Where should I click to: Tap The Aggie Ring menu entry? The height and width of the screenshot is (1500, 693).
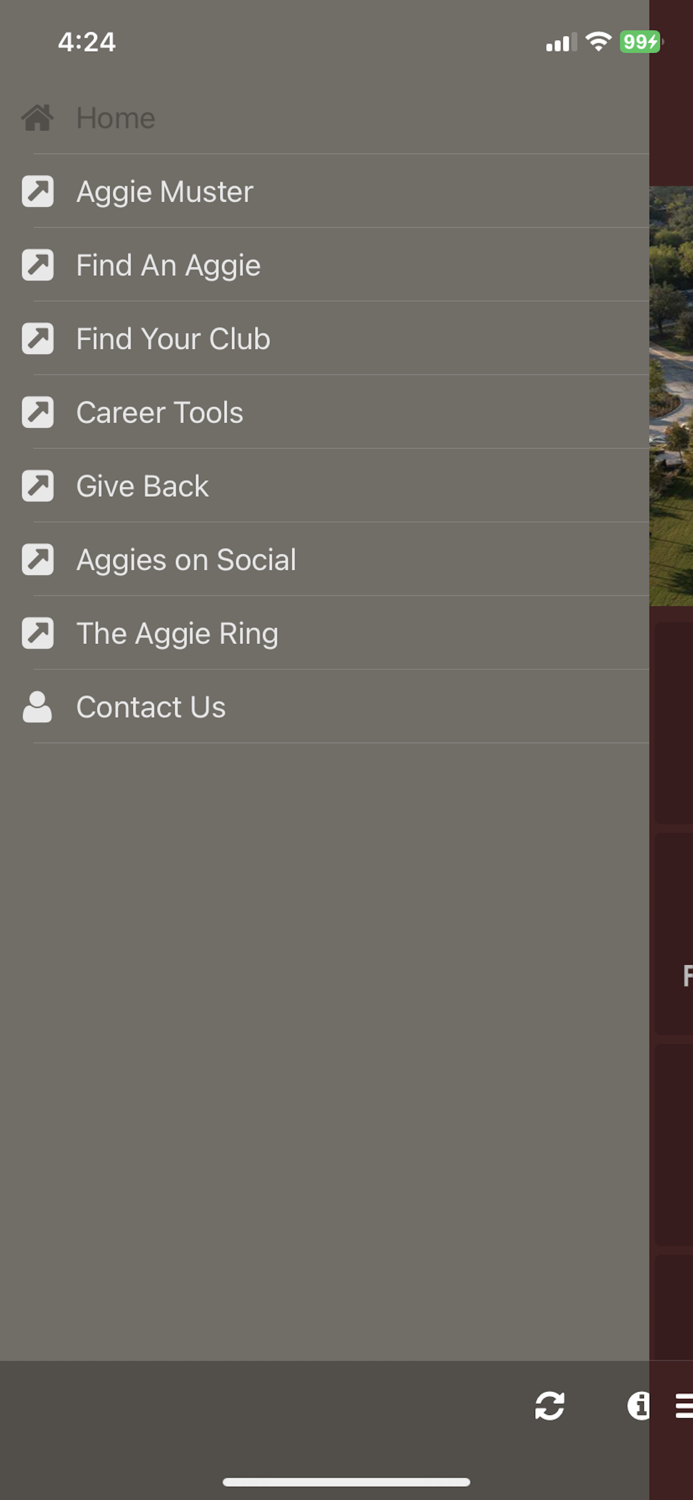(x=177, y=632)
